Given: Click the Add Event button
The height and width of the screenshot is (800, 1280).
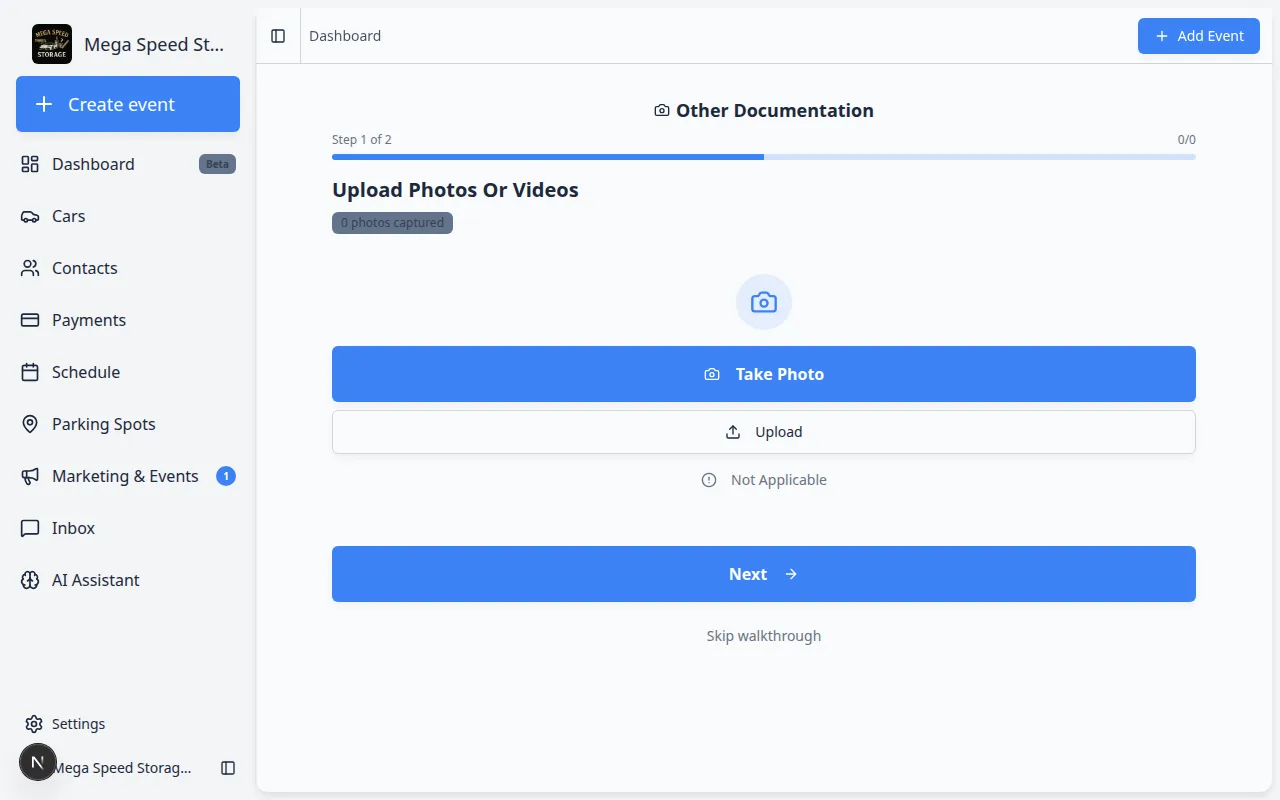Looking at the screenshot, I should point(1199,36).
